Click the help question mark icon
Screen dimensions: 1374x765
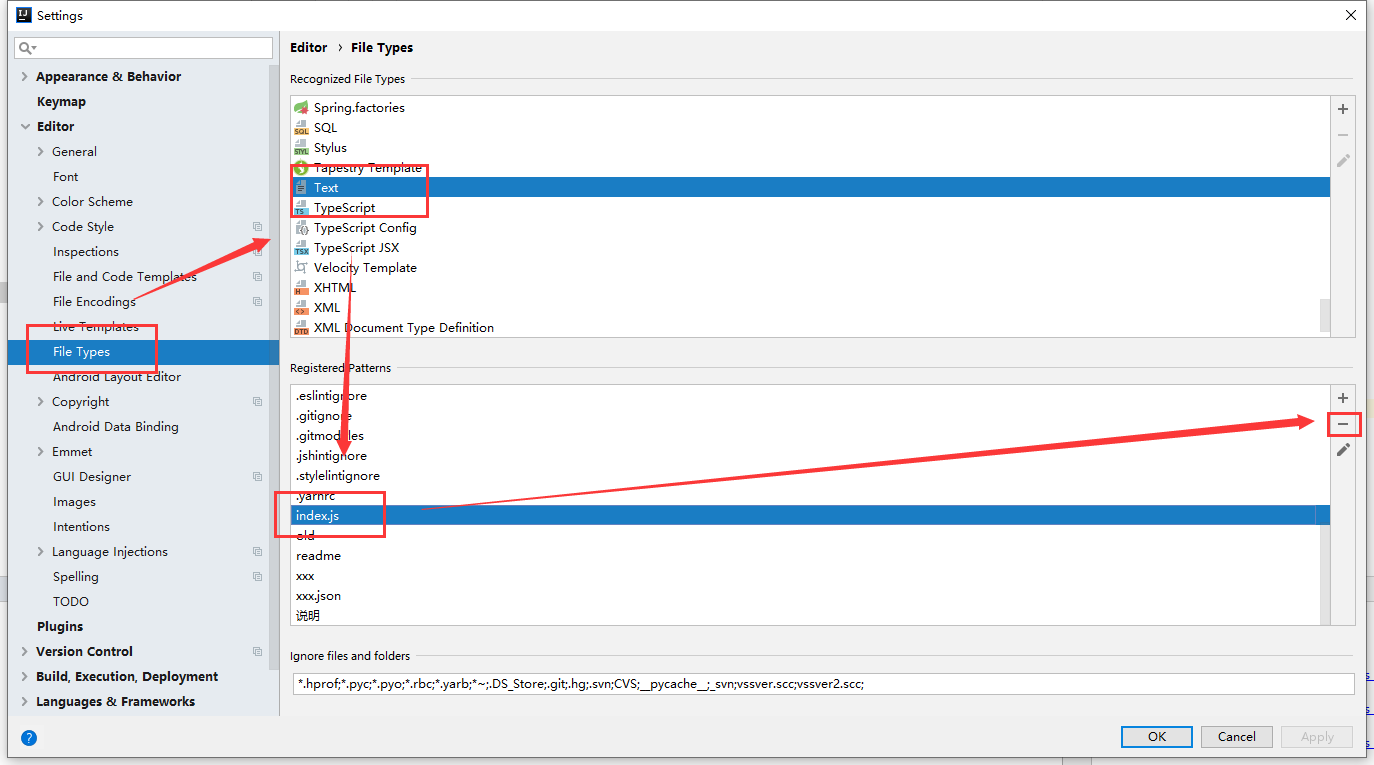[29, 738]
